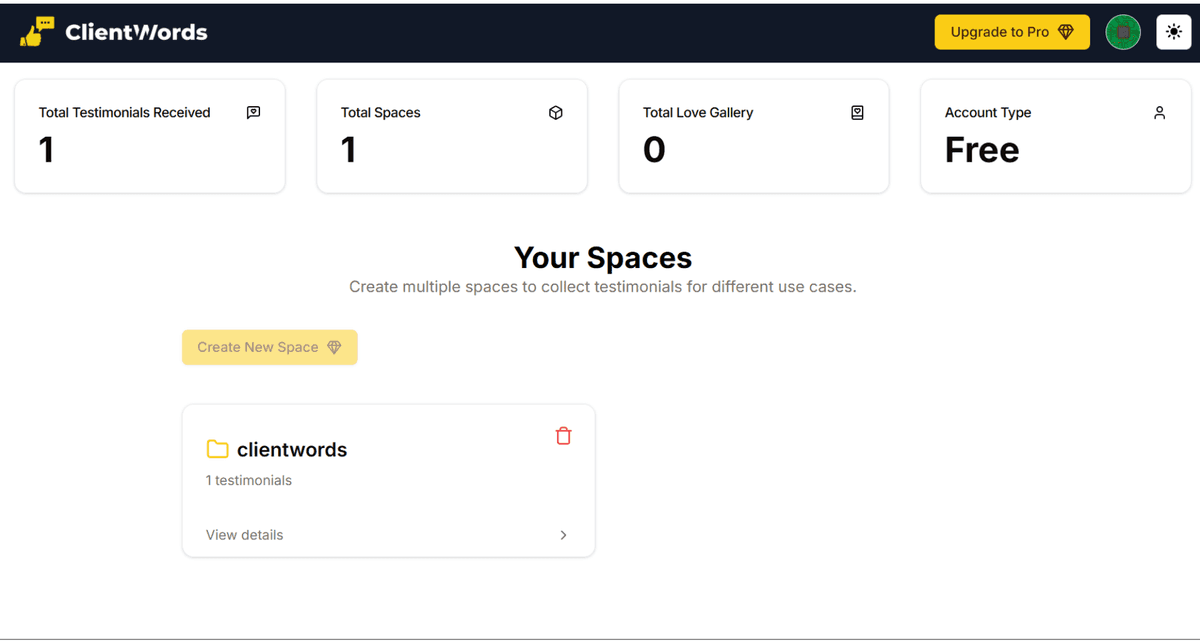This screenshot has height=643, width=1200.
Task: Expand the clientwords card footer row
Action: coord(389,535)
